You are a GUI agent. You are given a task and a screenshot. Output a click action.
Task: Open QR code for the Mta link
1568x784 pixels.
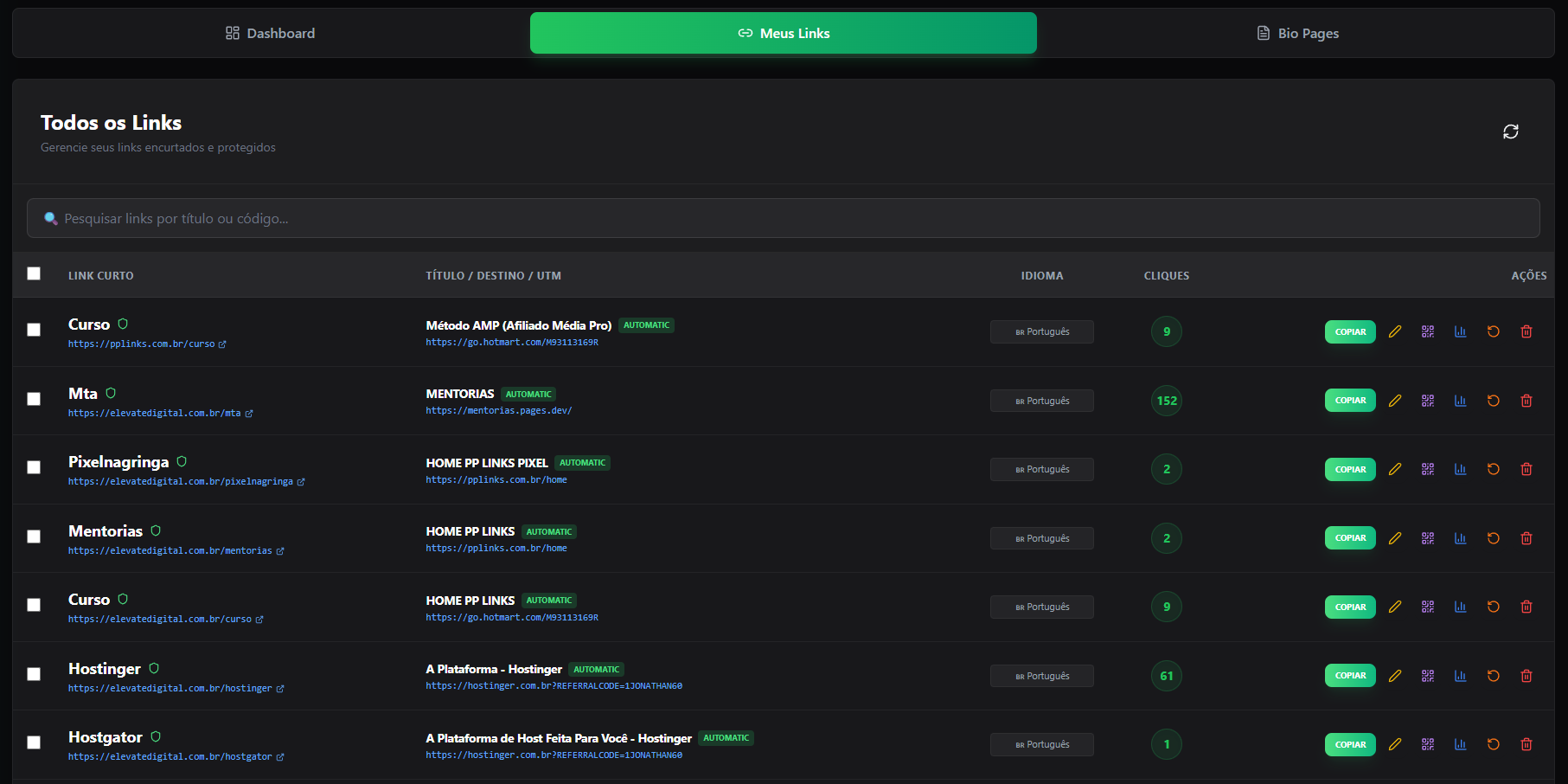coord(1427,401)
